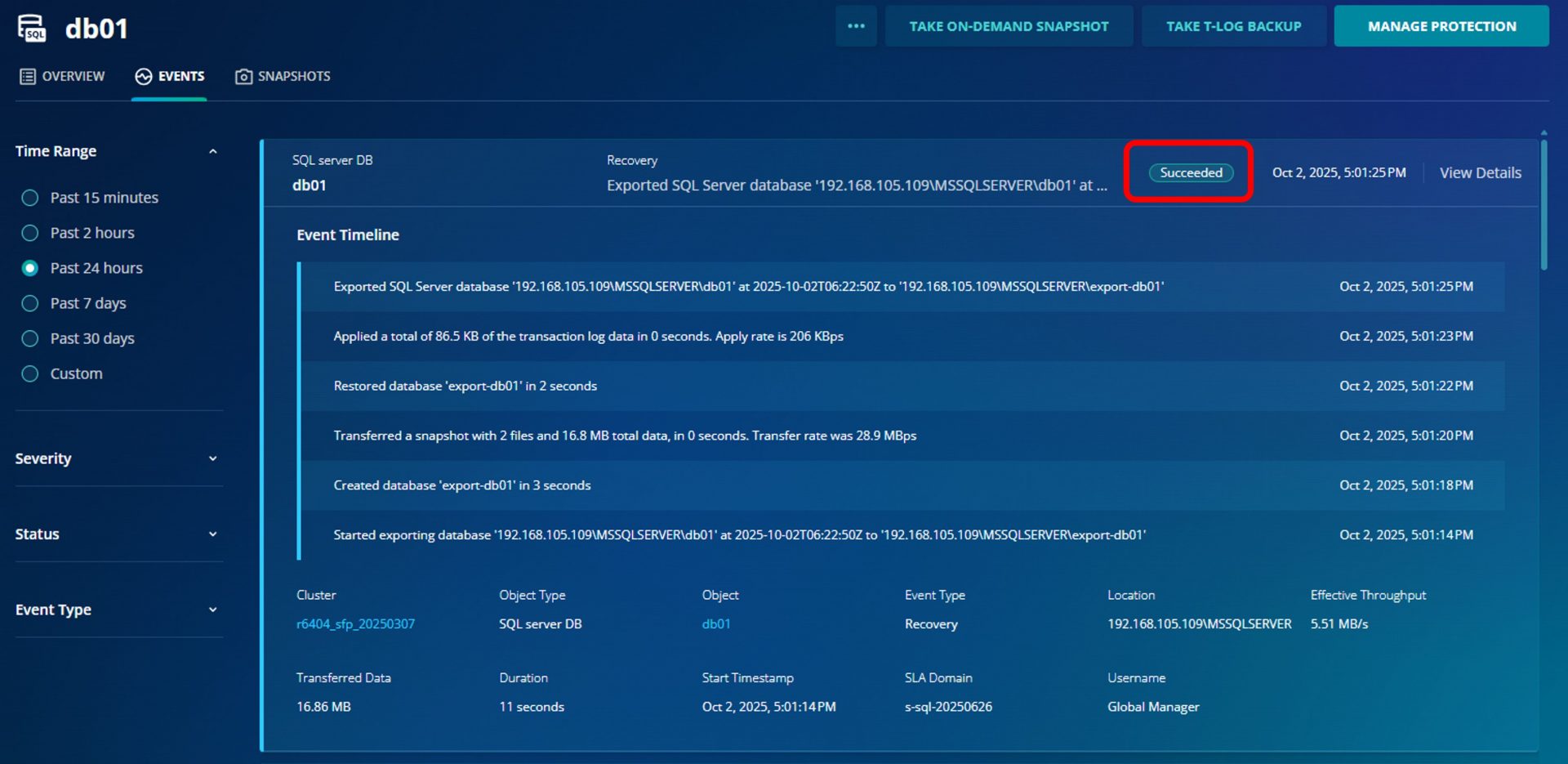Click the Snapshots camera icon
1568x764 pixels.
pyautogui.click(x=243, y=76)
